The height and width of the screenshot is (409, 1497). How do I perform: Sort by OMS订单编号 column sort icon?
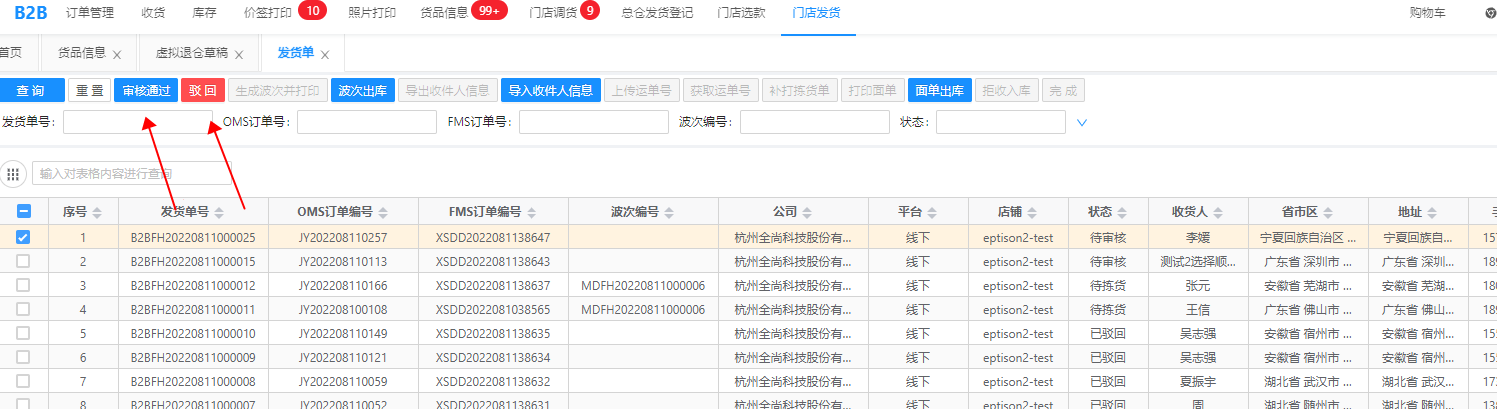click(x=383, y=212)
